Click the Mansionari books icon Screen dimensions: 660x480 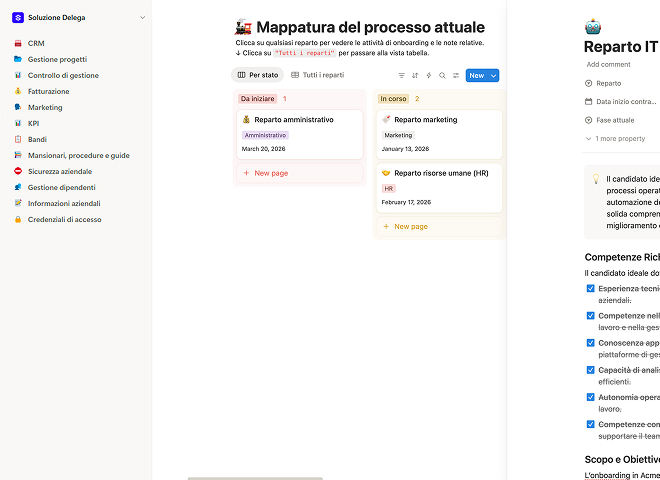18,155
